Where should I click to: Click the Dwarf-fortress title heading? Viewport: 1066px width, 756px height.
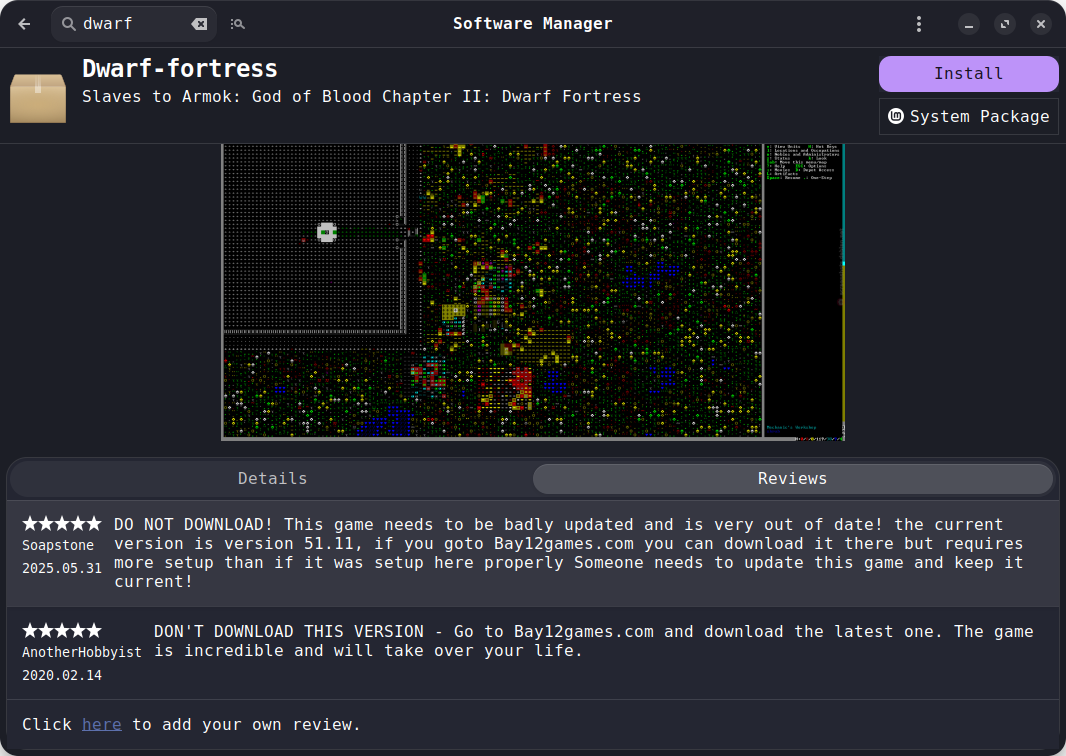coord(179,69)
